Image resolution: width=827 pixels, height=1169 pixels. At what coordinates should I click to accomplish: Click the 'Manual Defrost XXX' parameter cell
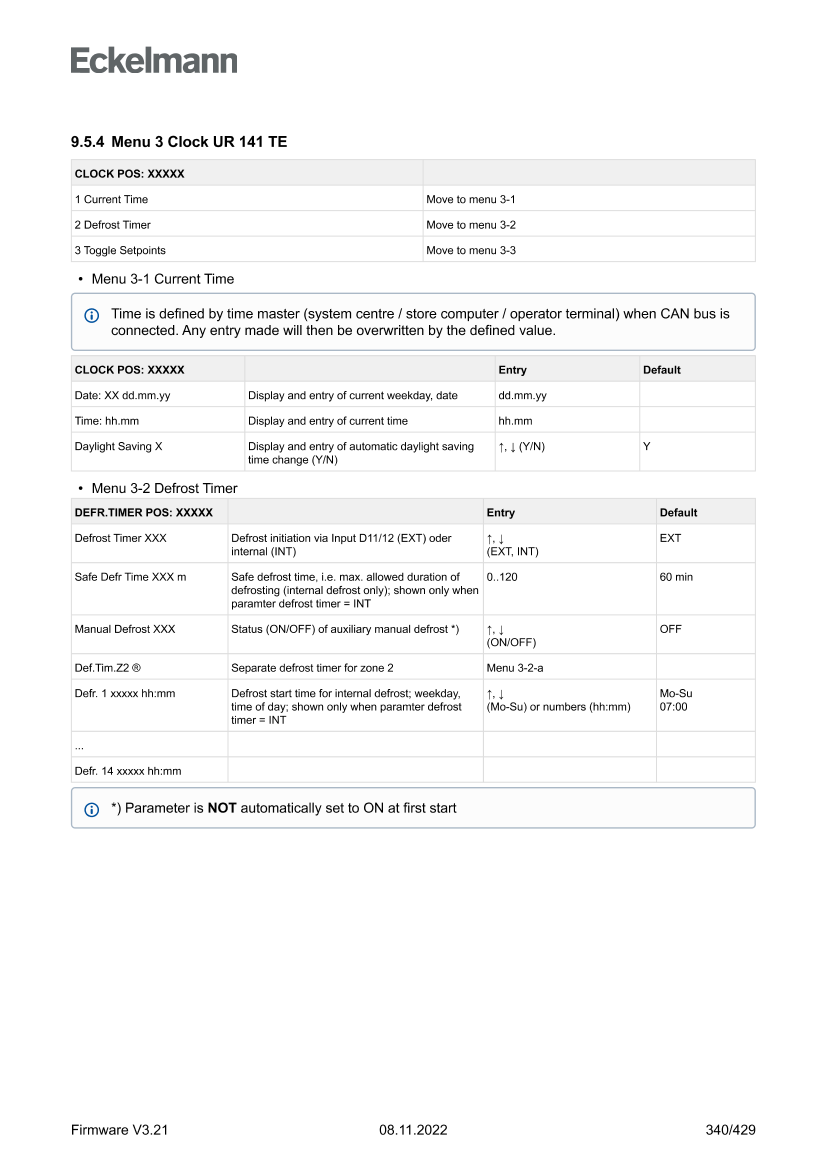coord(125,629)
